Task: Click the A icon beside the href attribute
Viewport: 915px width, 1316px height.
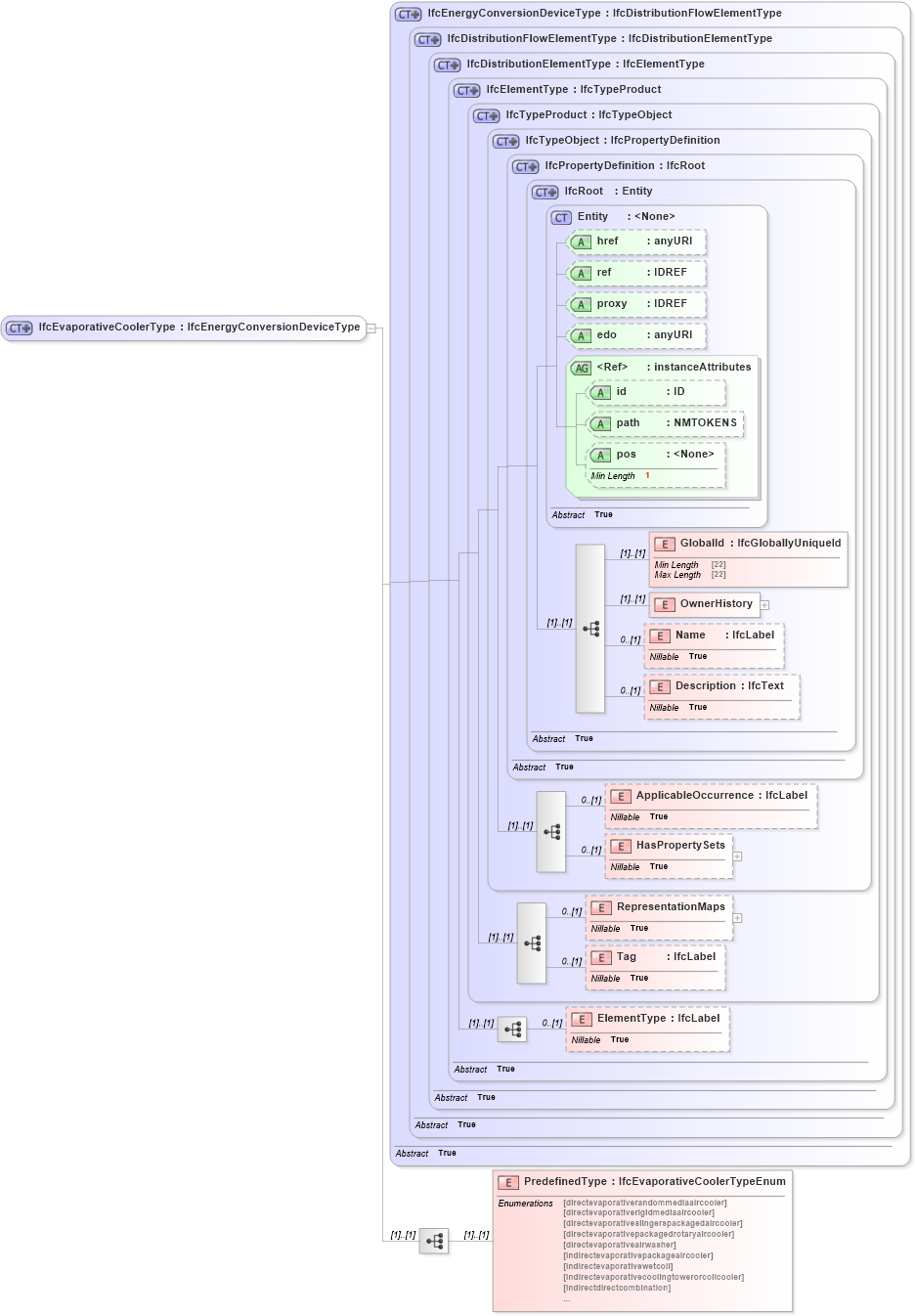Action: (x=581, y=241)
